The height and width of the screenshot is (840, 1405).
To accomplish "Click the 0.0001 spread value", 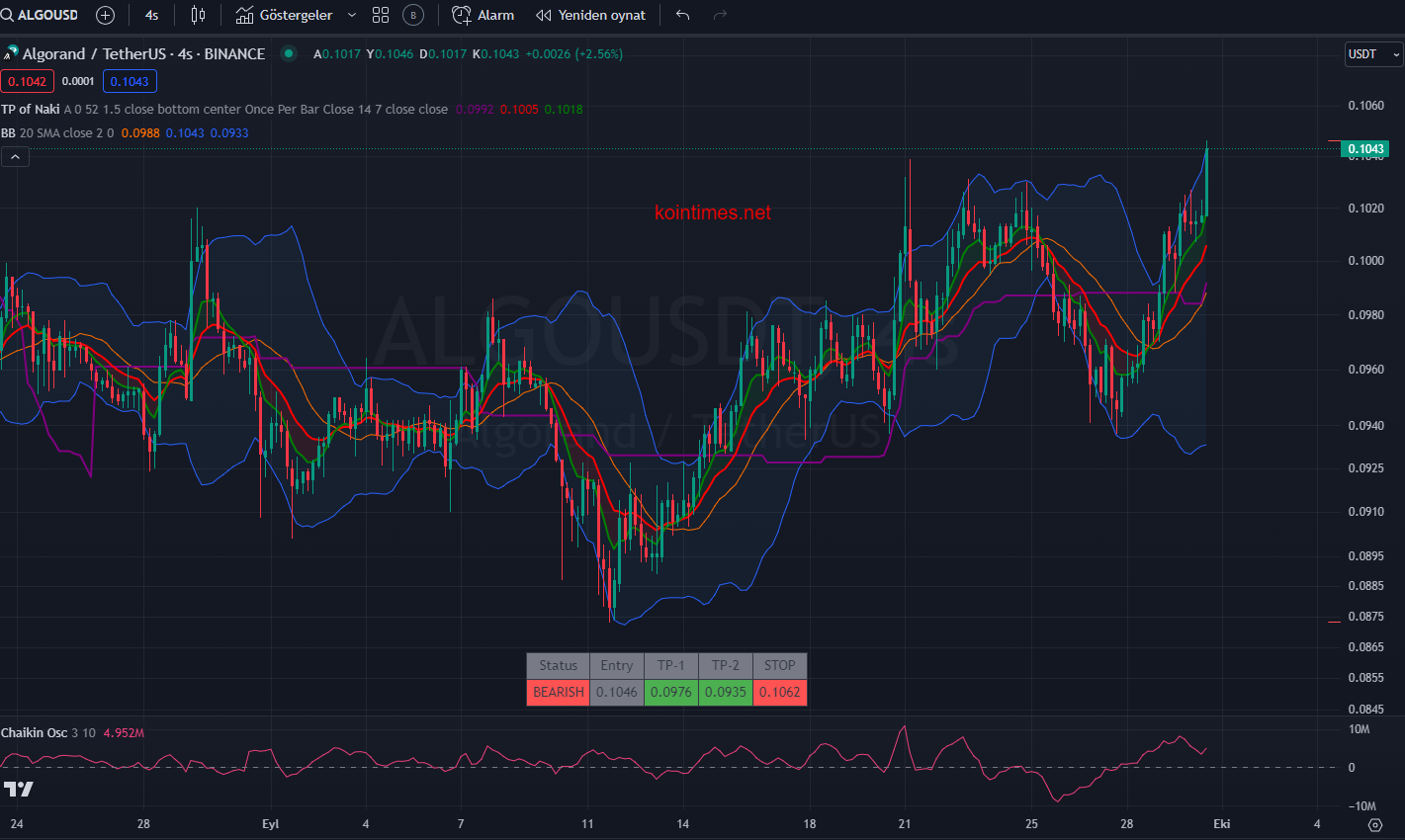I will coord(78,81).
